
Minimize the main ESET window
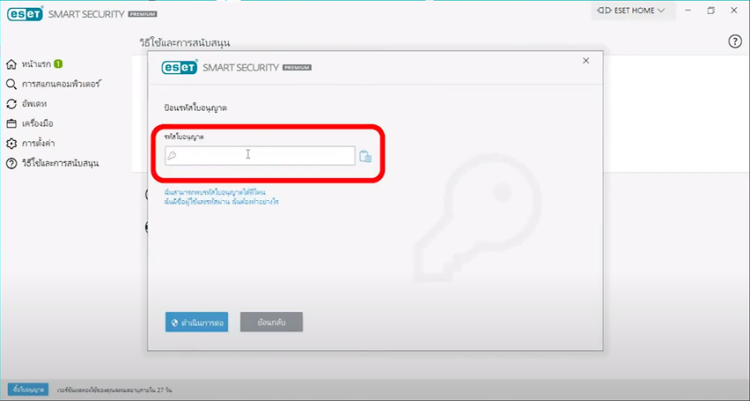(x=688, y=11)
